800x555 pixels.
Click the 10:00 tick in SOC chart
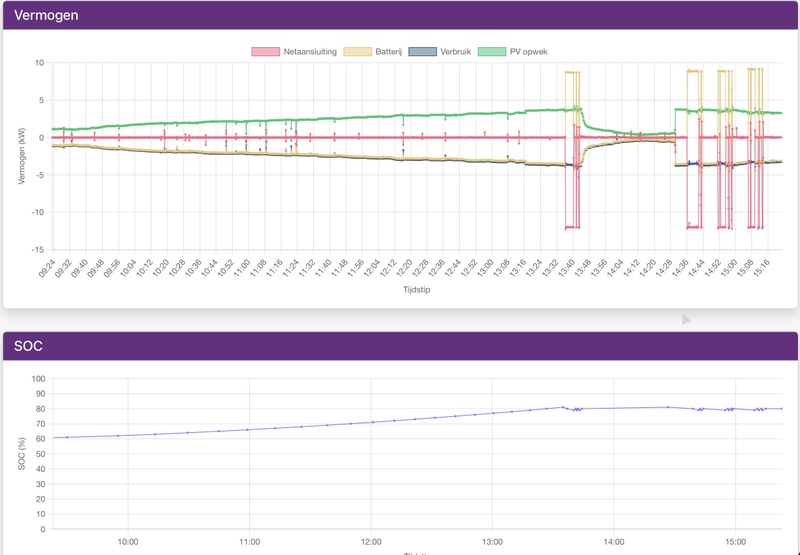click(x=128, y=542)
